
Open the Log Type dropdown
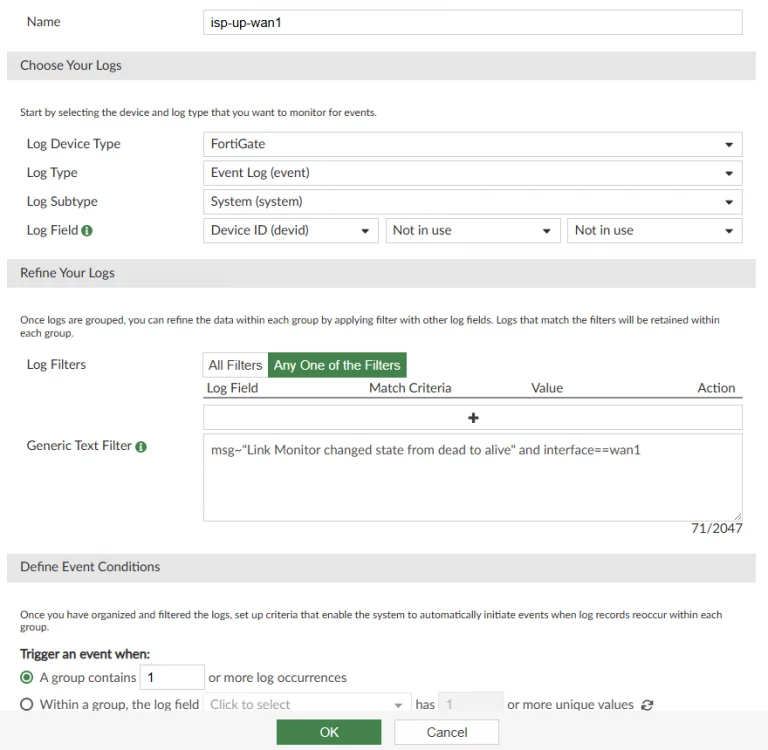pos(473,173)
